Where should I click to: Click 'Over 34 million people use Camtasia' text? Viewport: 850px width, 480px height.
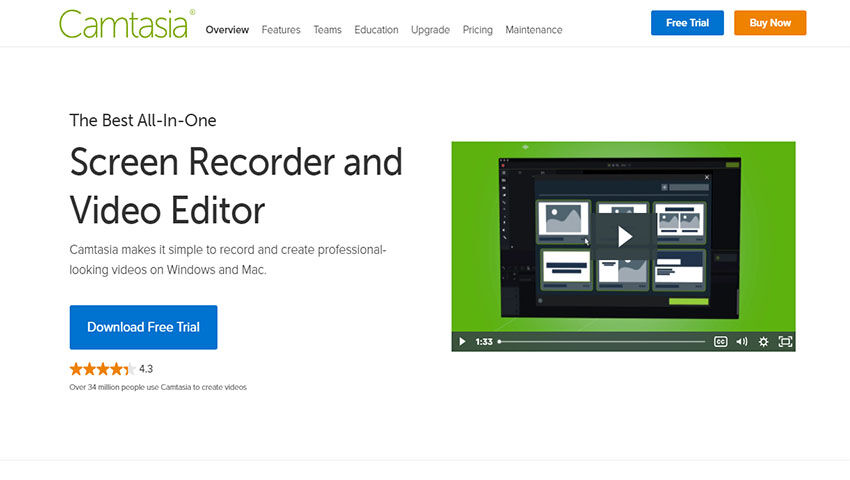pos(158,387)
